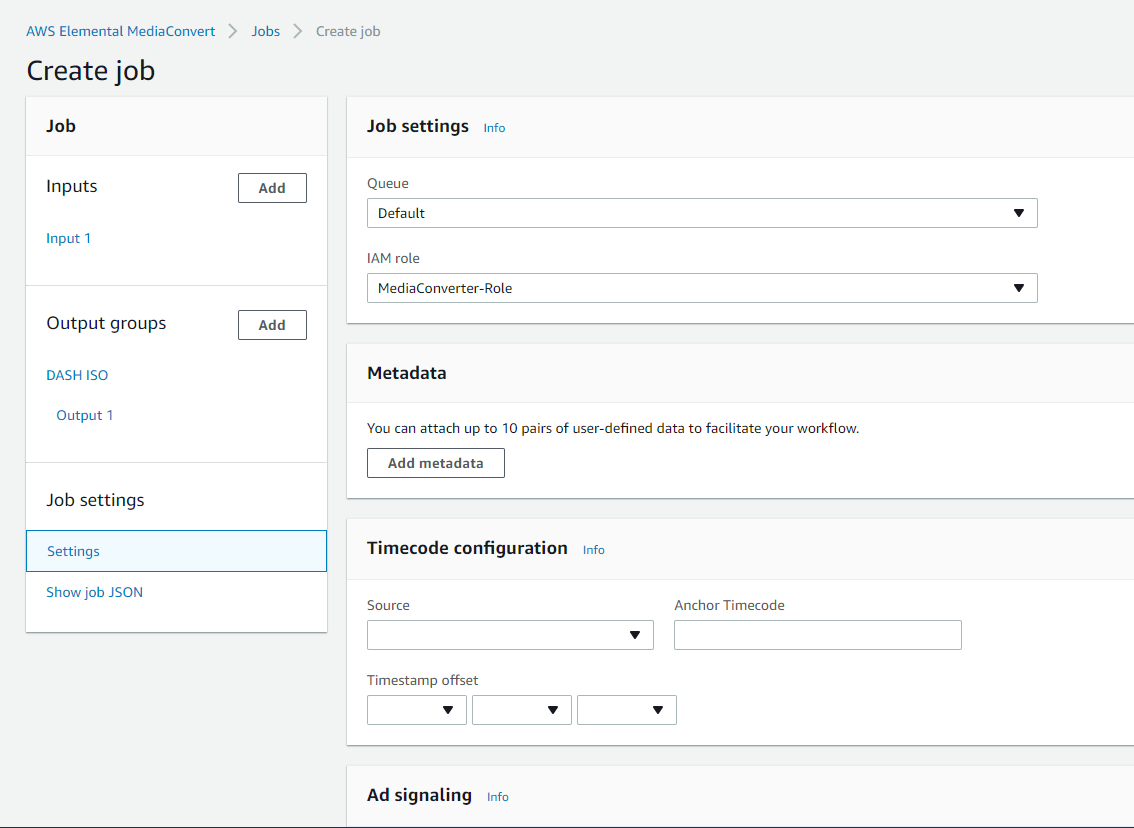Expand the IAM role dropdown
The image size is (1134, 828).
pos(701,288)
